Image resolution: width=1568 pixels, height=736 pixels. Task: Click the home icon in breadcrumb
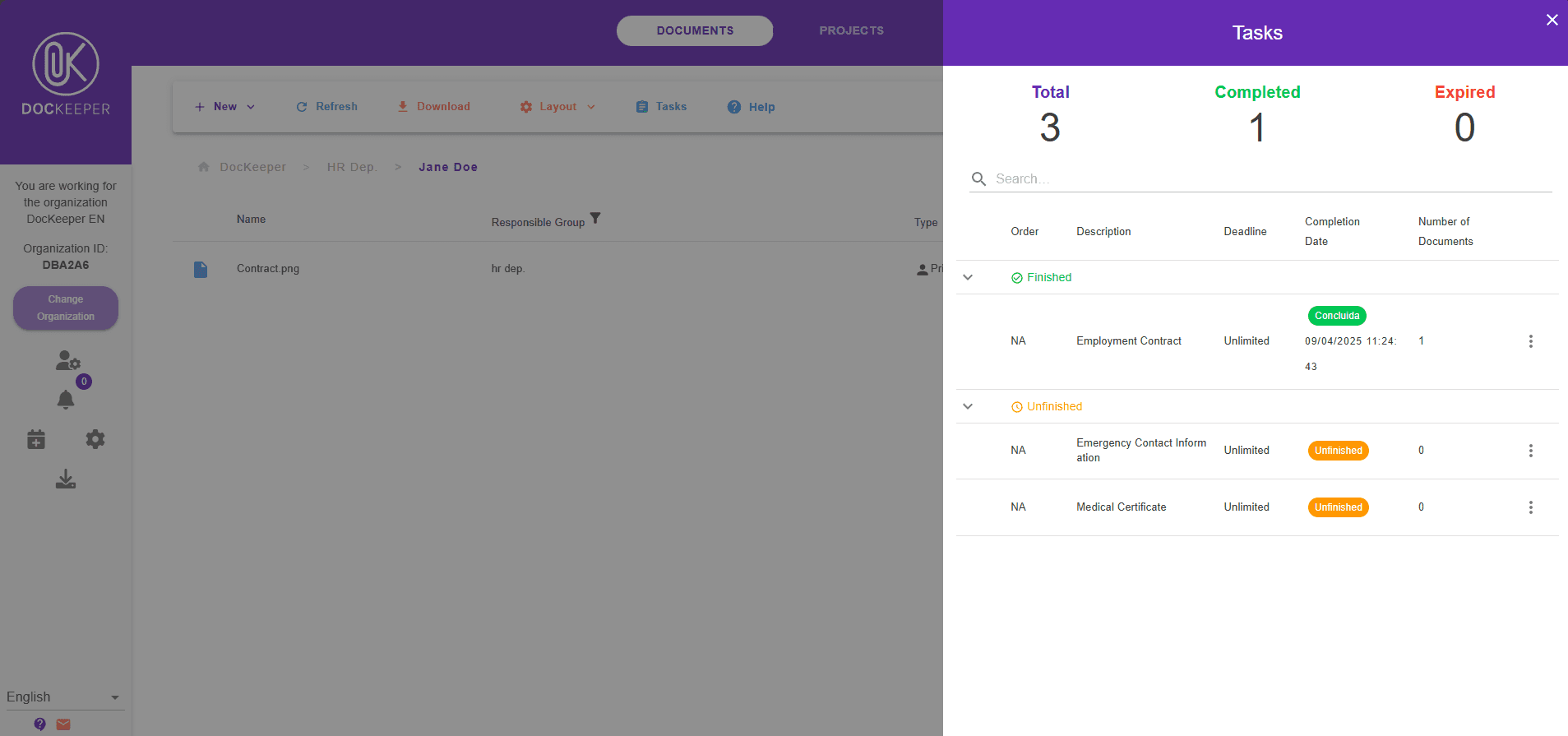tap(203, 166)
